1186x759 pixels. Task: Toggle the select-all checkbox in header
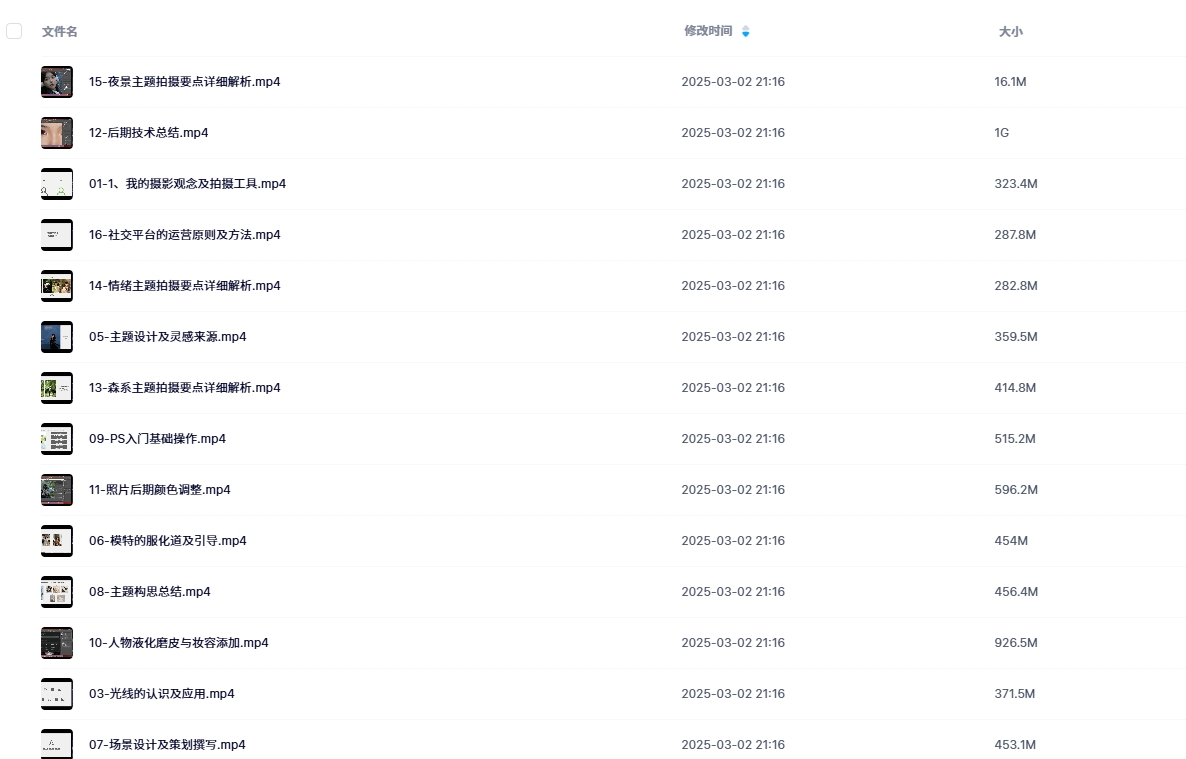pos(14,31)
